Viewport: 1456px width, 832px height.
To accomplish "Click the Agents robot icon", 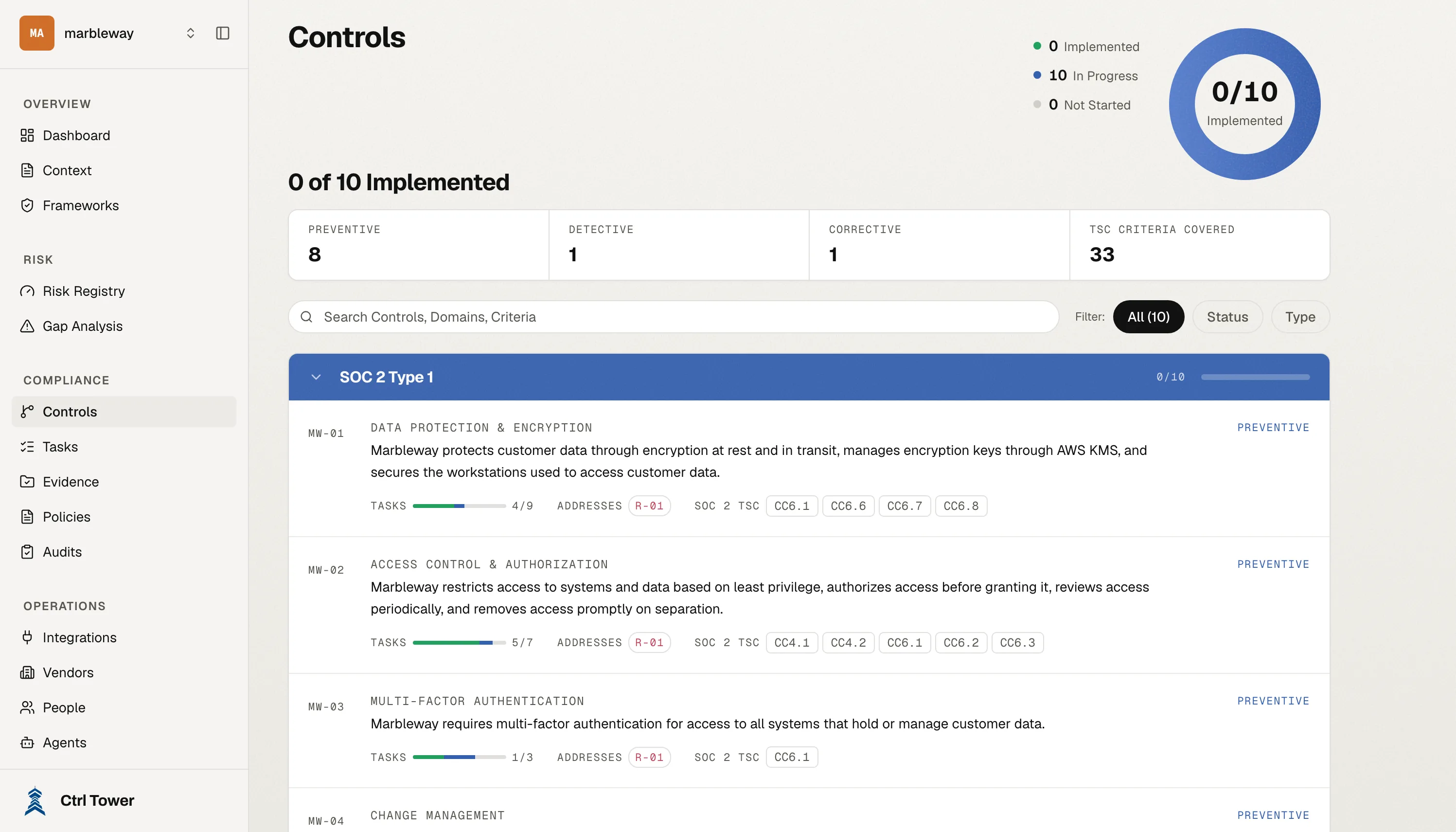I will 27,742.
